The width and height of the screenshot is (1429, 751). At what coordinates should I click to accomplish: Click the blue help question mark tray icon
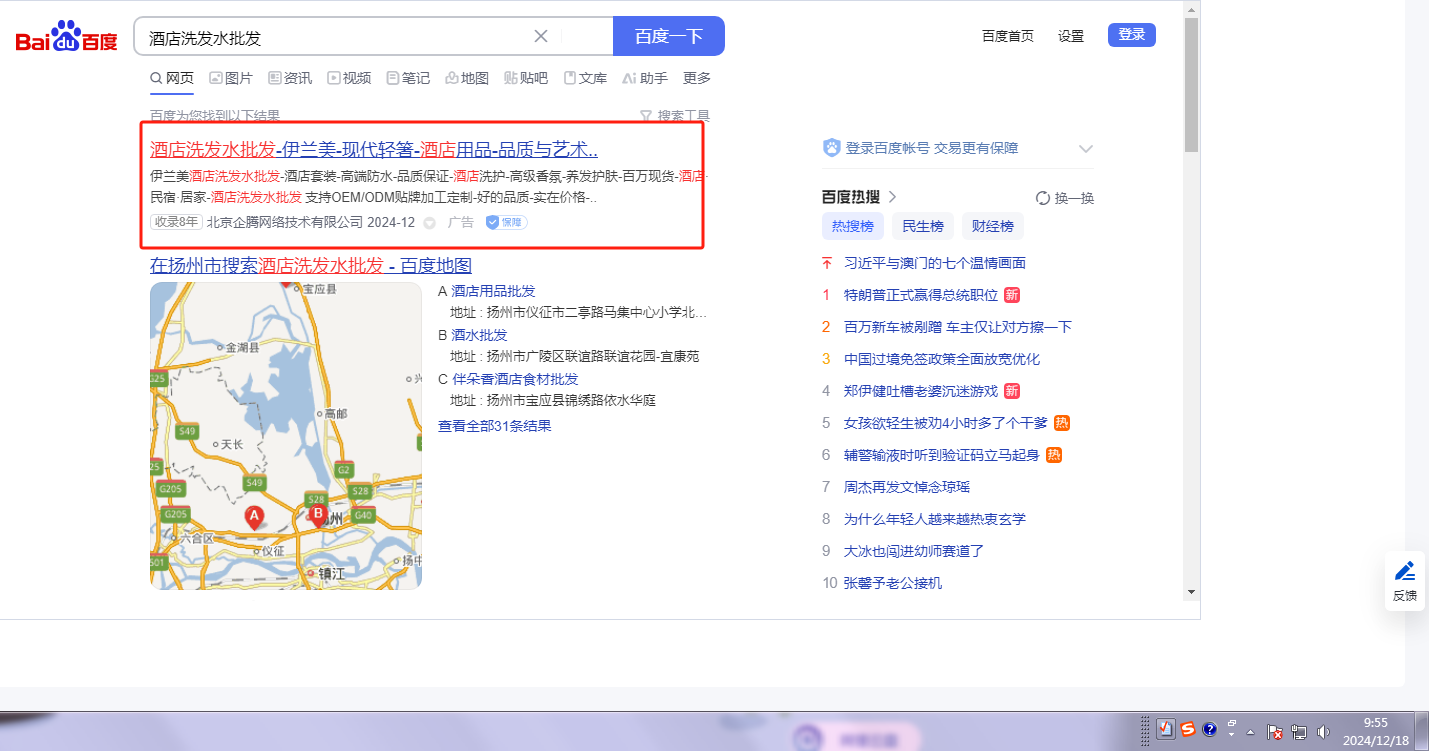(x=1209, y=730)
